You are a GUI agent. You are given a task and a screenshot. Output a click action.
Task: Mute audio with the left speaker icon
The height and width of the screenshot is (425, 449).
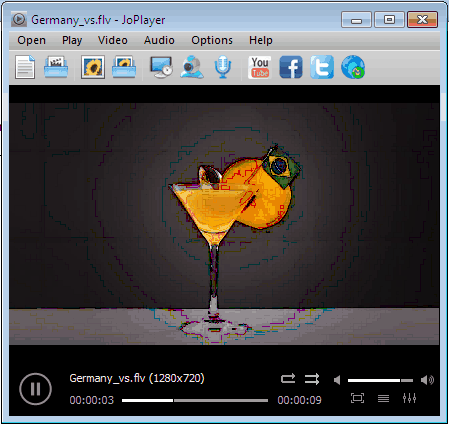click(337, 380)
